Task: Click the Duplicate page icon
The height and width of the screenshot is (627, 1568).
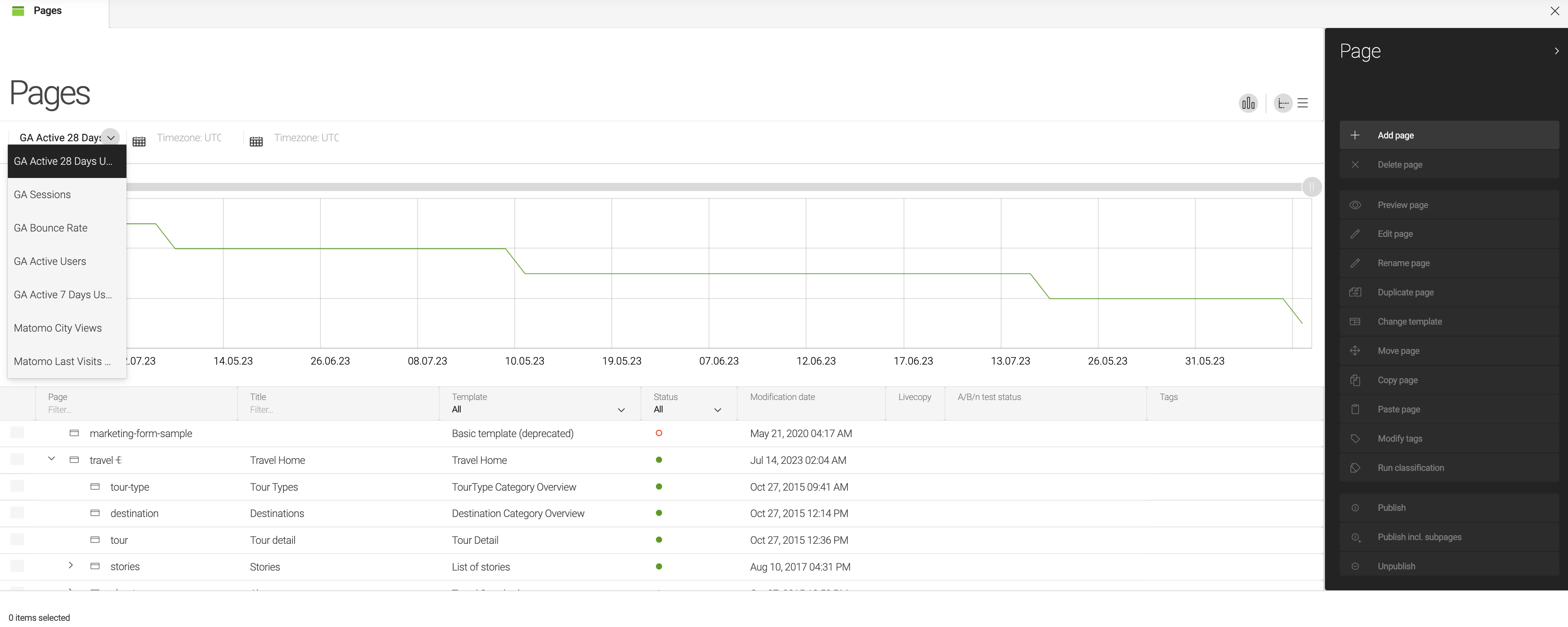Action: coord(1356,292)
